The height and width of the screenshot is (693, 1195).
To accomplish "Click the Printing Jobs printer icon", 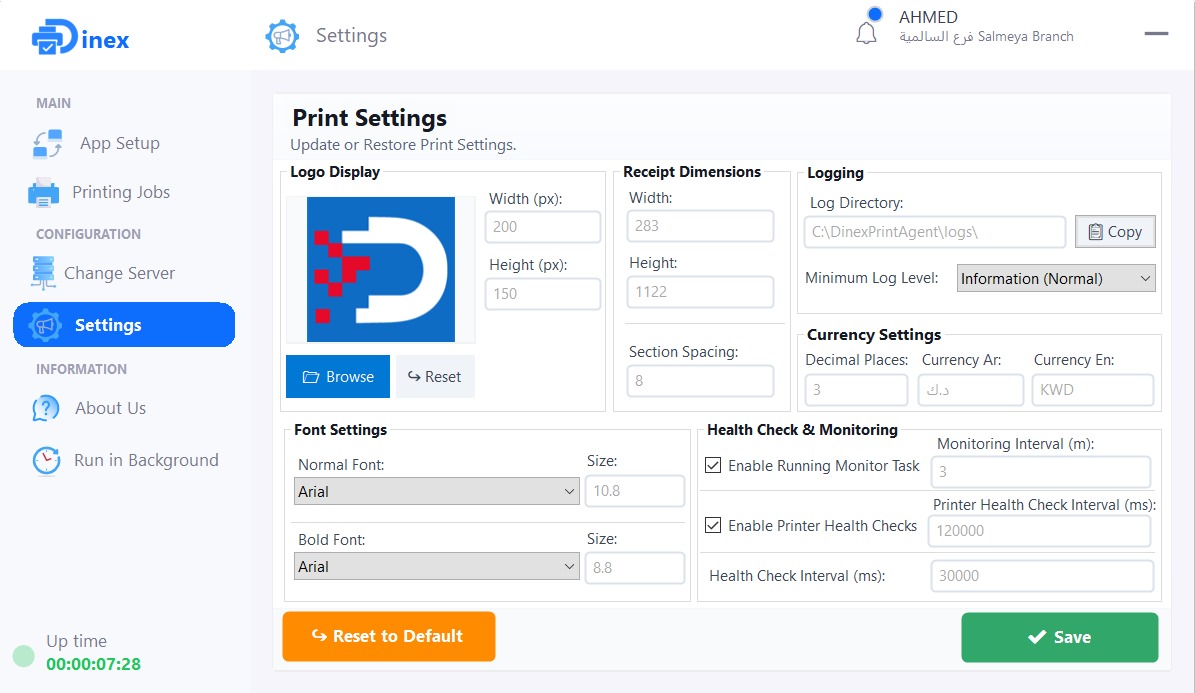I will [x=43, y=192].
